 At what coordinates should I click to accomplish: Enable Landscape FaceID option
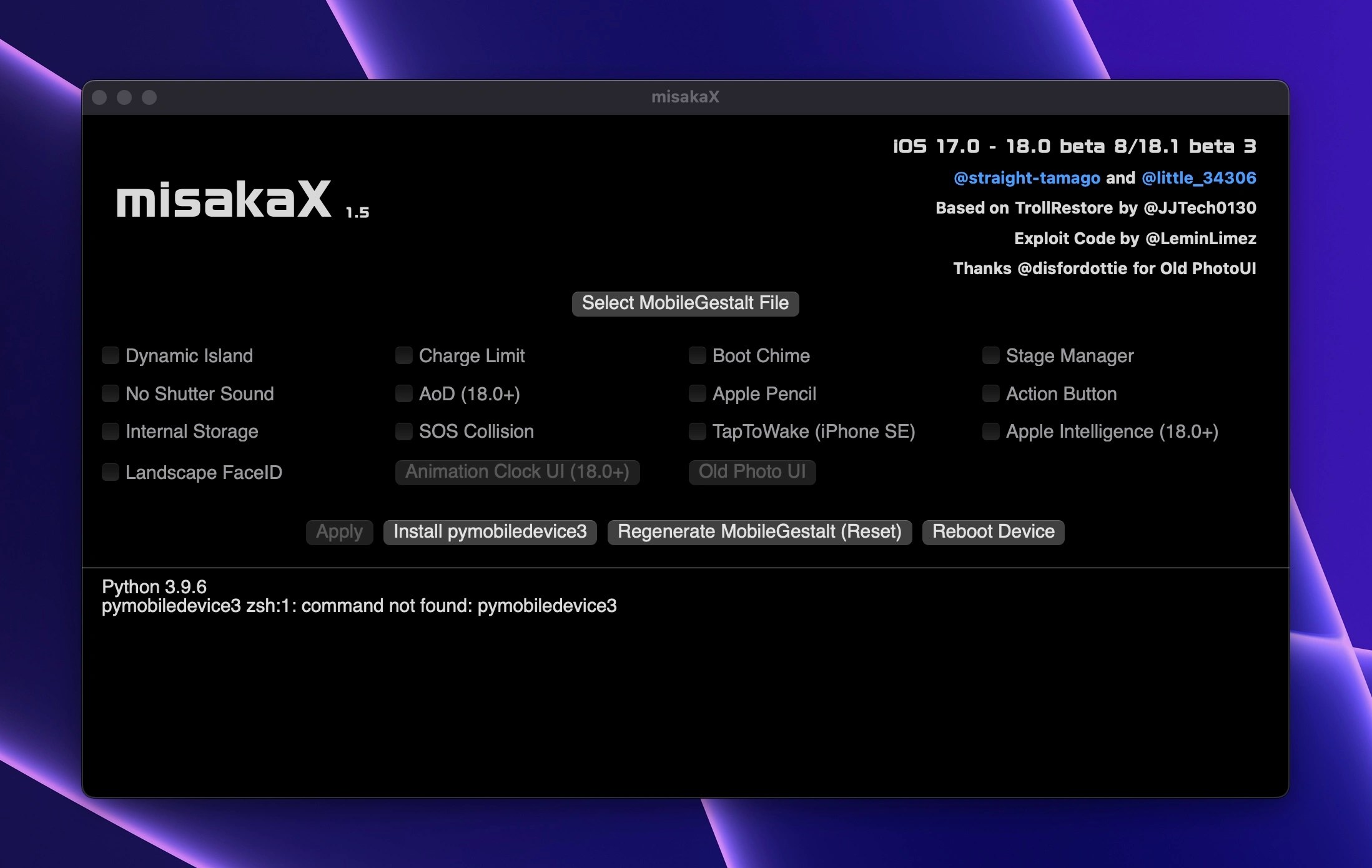pyautogui.click(x=111, y=472)
